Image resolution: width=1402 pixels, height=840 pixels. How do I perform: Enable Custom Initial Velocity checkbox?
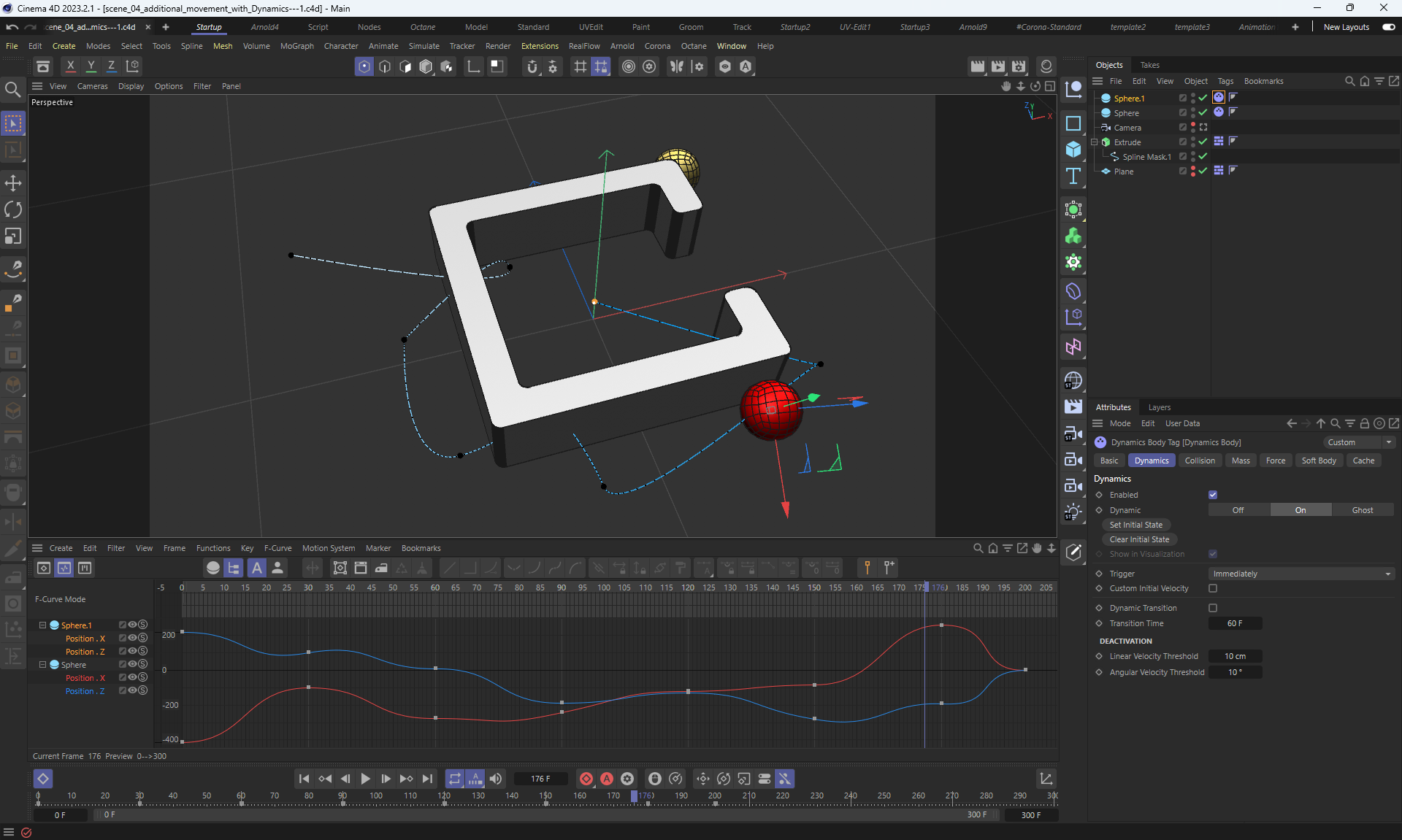[1213, 588]
